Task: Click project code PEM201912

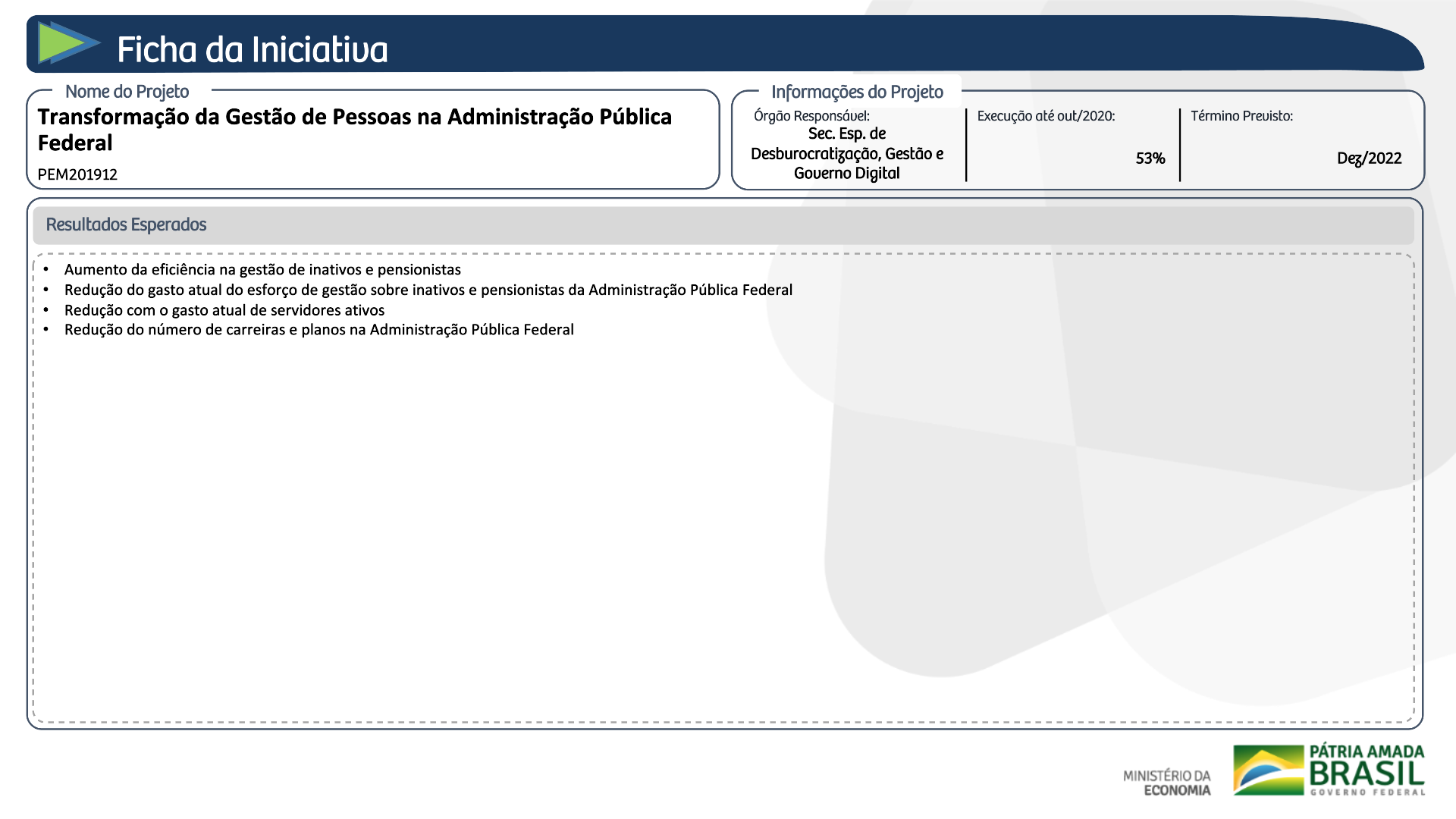Action: 77,174
